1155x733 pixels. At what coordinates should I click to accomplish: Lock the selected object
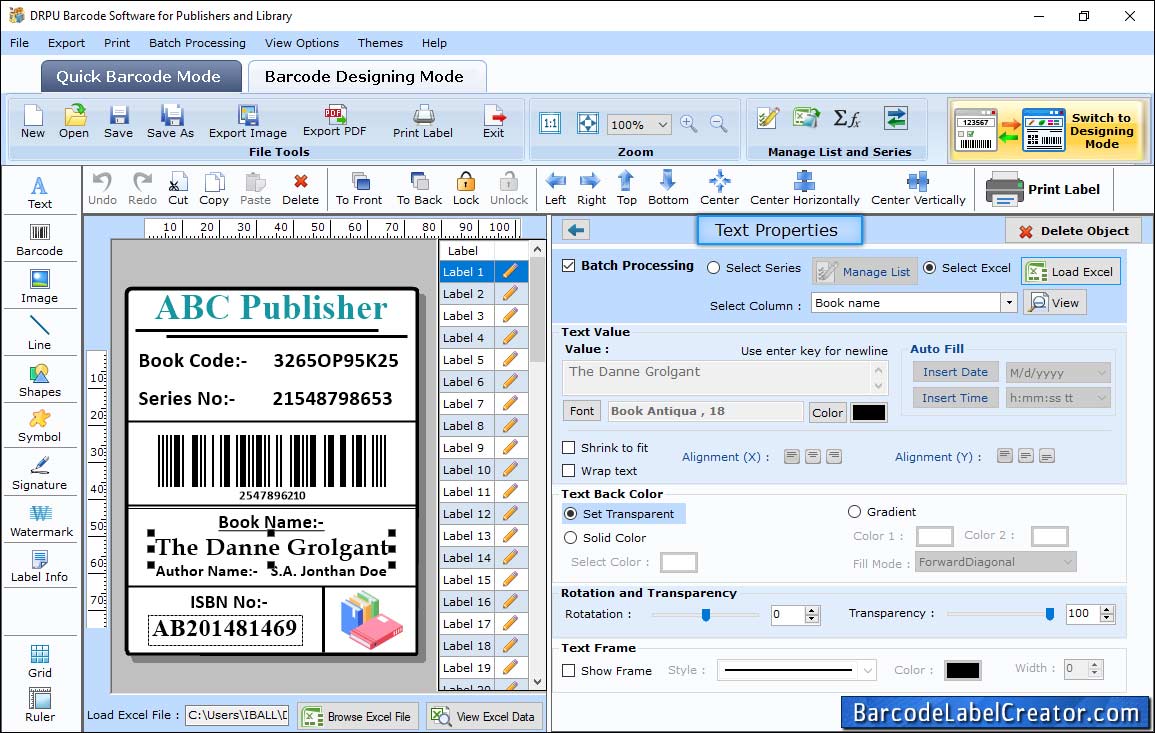[x=466, y=189]
